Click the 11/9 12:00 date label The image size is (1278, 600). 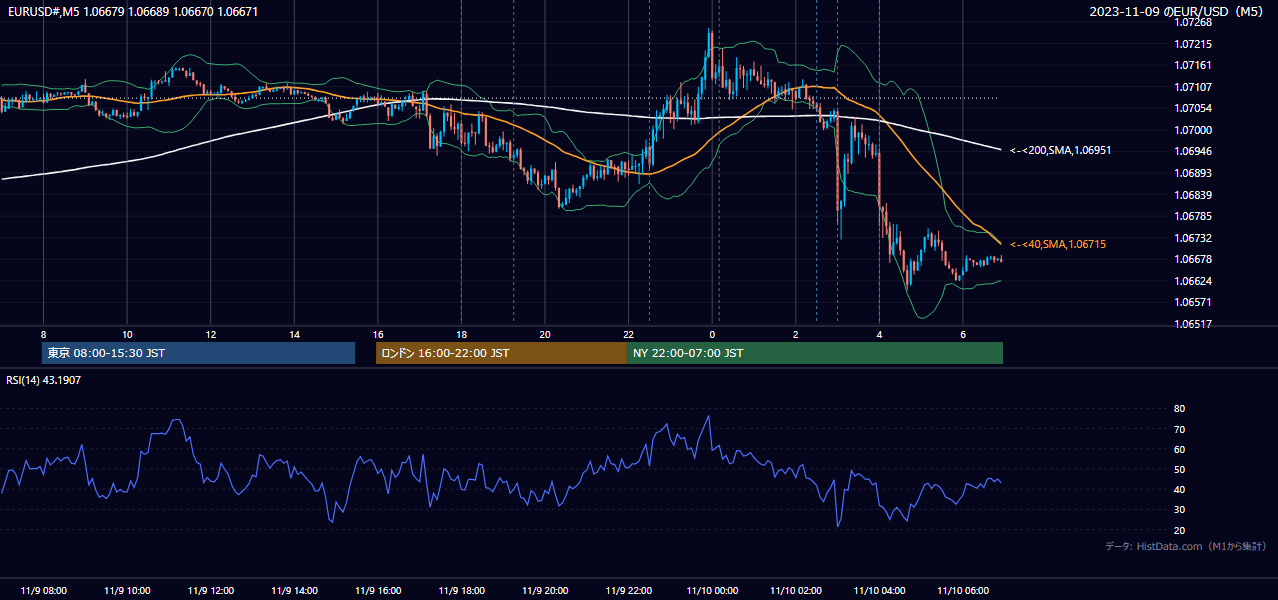tap(211, 591)
